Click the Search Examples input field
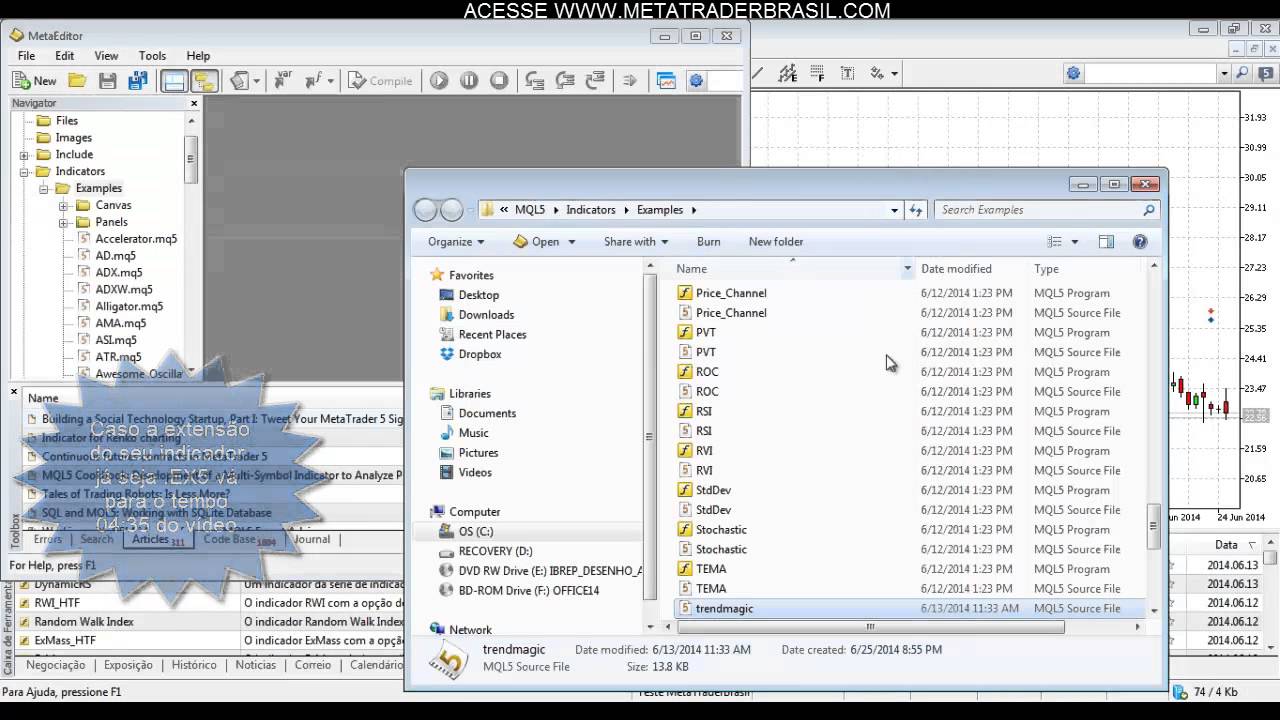 tap(1046, 210)
